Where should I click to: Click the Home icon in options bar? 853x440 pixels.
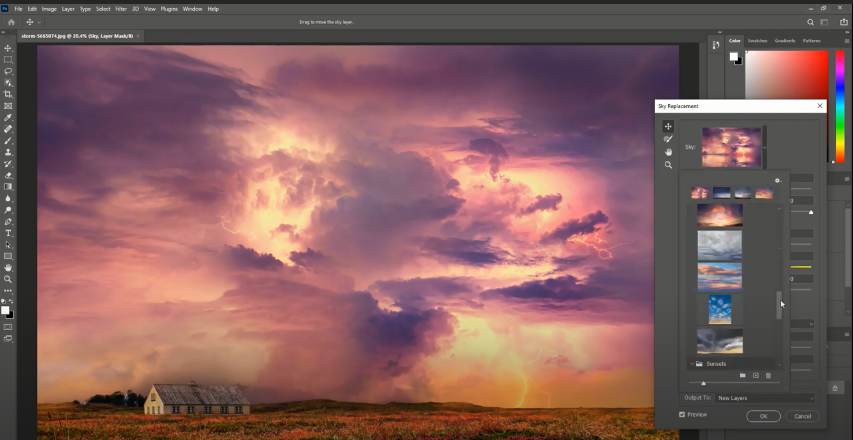[11, 22]
